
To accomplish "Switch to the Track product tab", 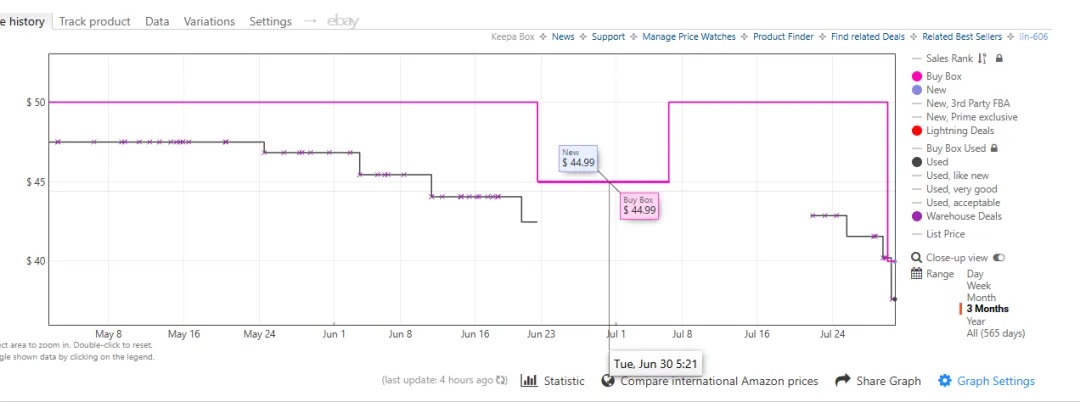I will 94,21.
